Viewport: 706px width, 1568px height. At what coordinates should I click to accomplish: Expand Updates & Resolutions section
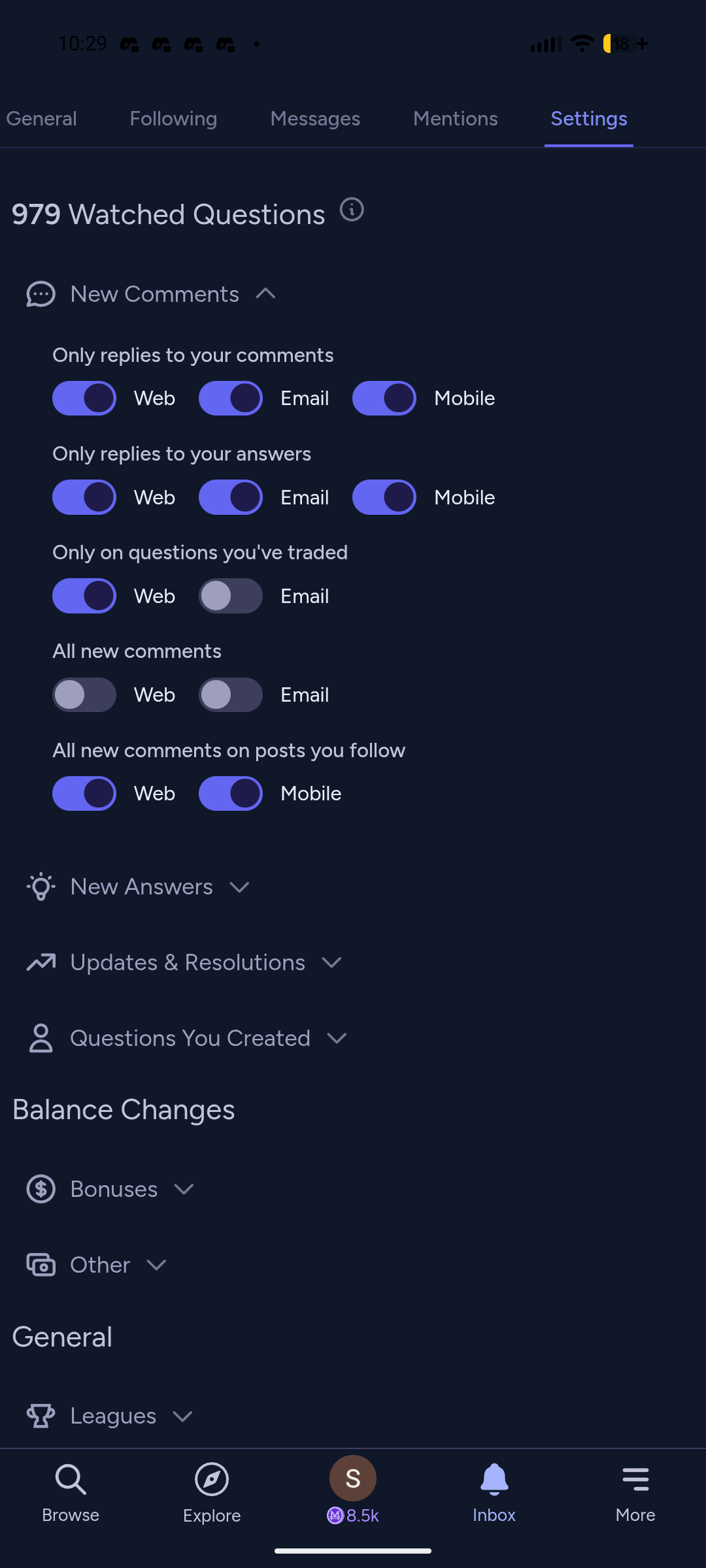pos(332,962)
